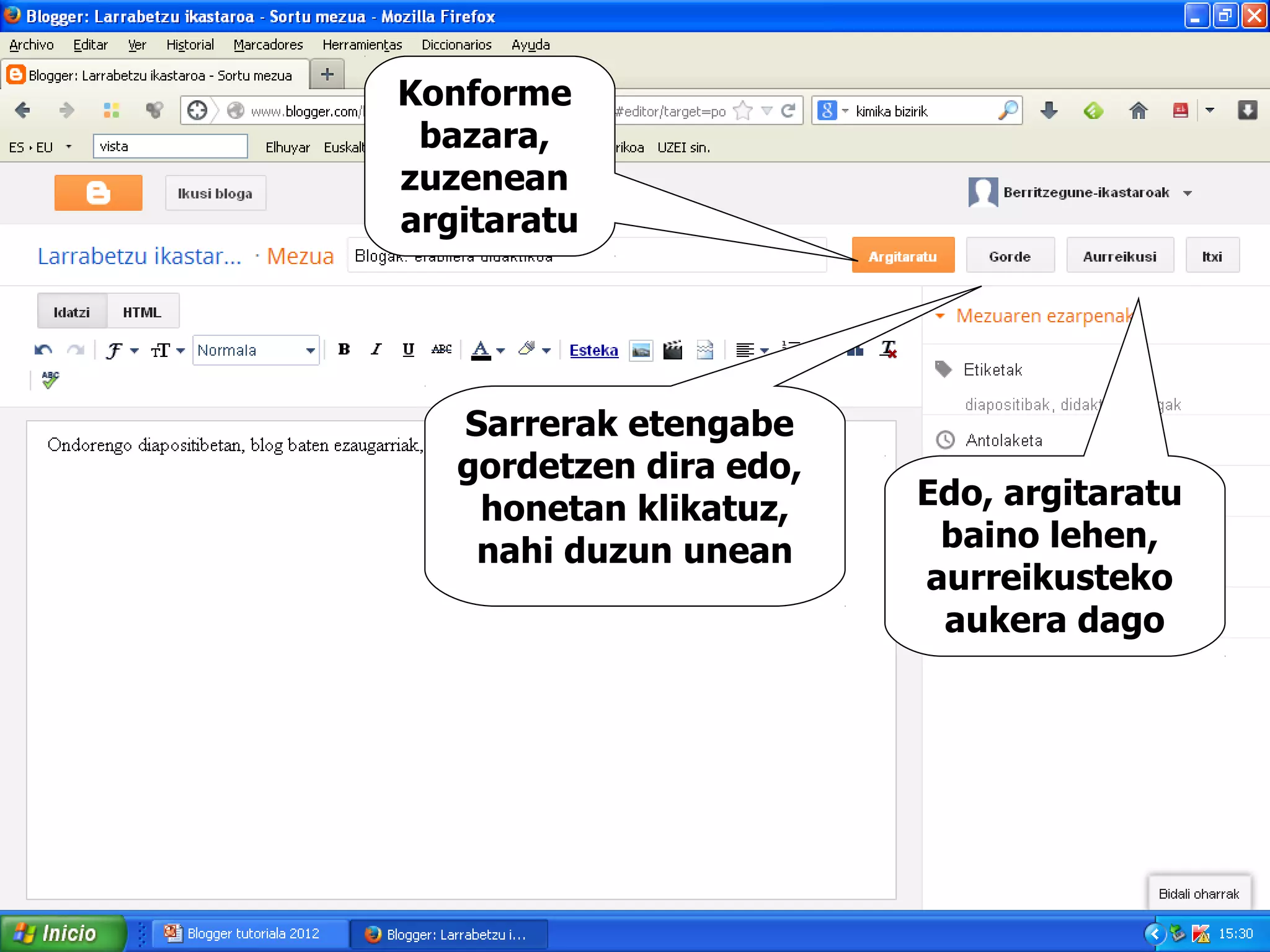Toggle underline formatting

408,350
